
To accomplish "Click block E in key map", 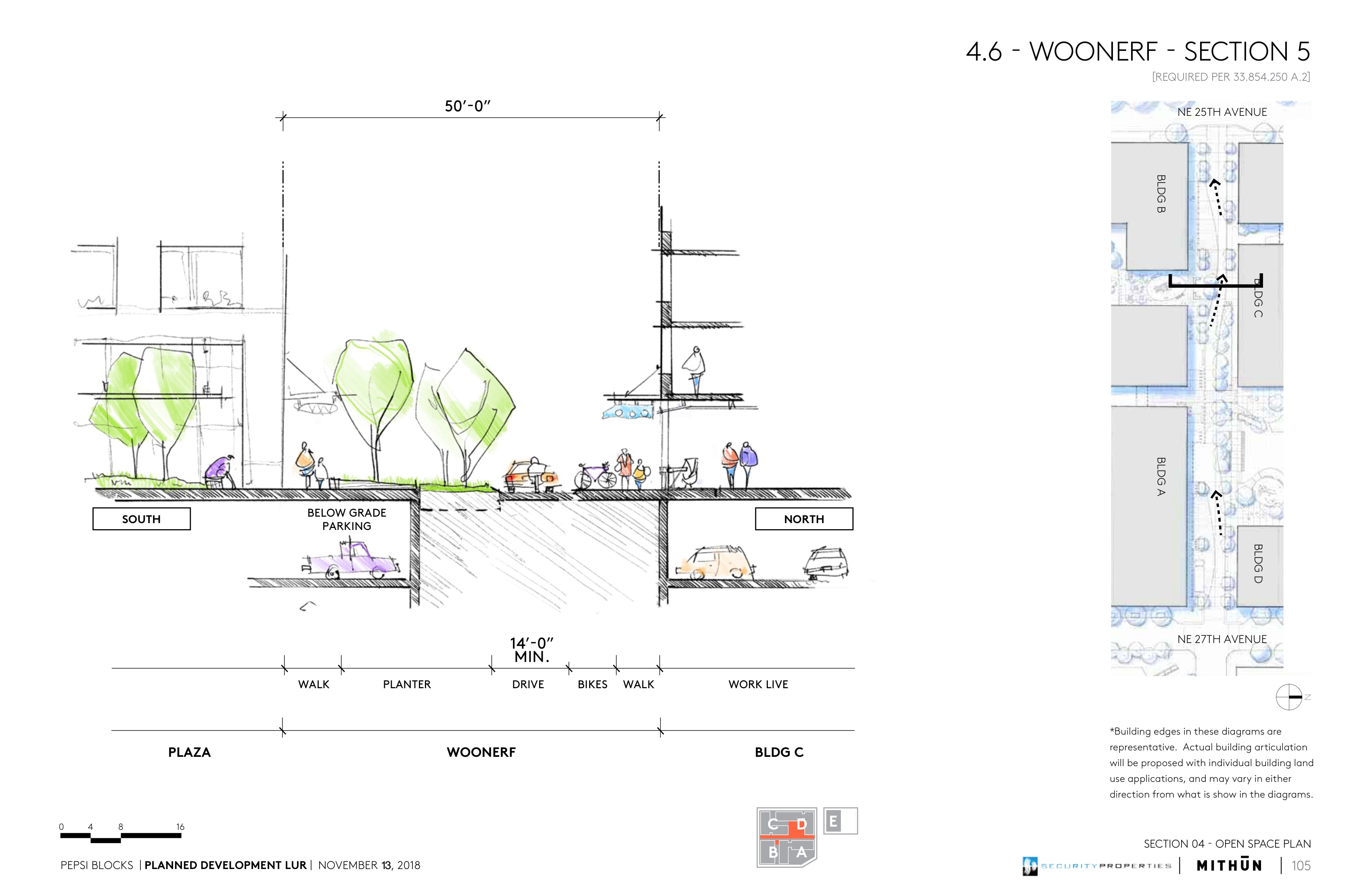I will [x=834, y=821].
